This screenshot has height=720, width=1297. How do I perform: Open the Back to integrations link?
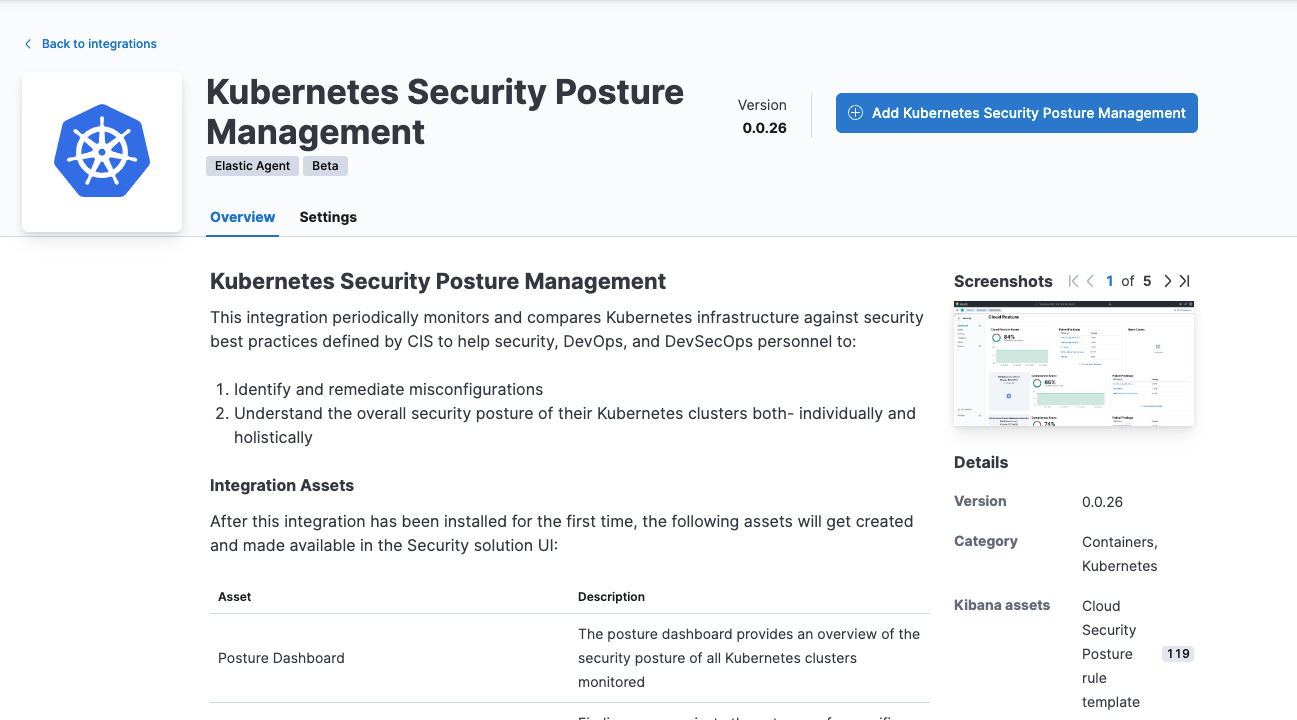pyautogui.click(x=99, y=43)
